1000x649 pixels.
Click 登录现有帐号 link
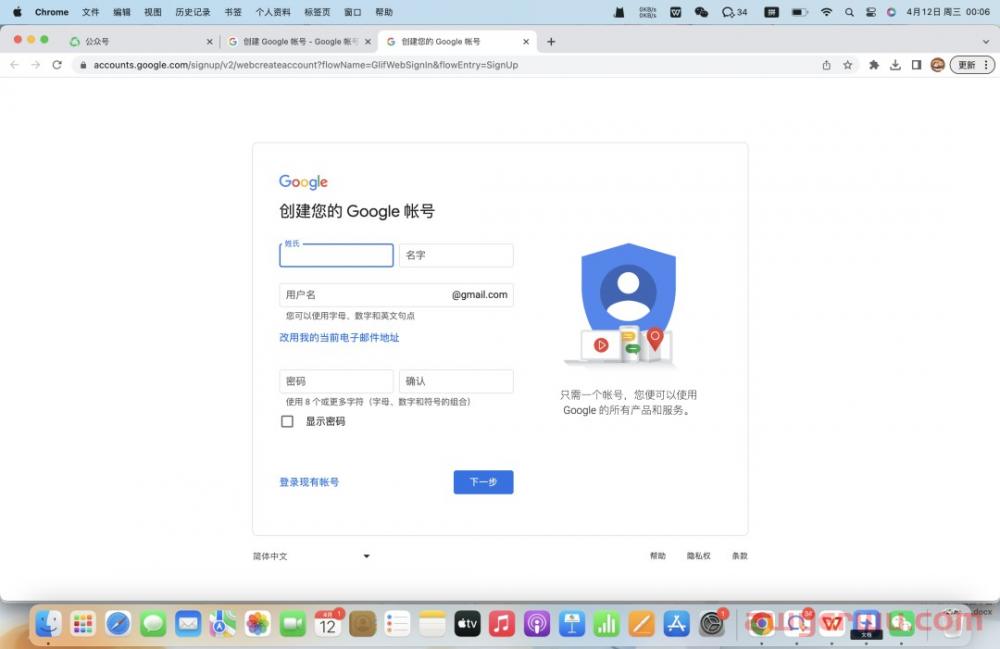309,482
